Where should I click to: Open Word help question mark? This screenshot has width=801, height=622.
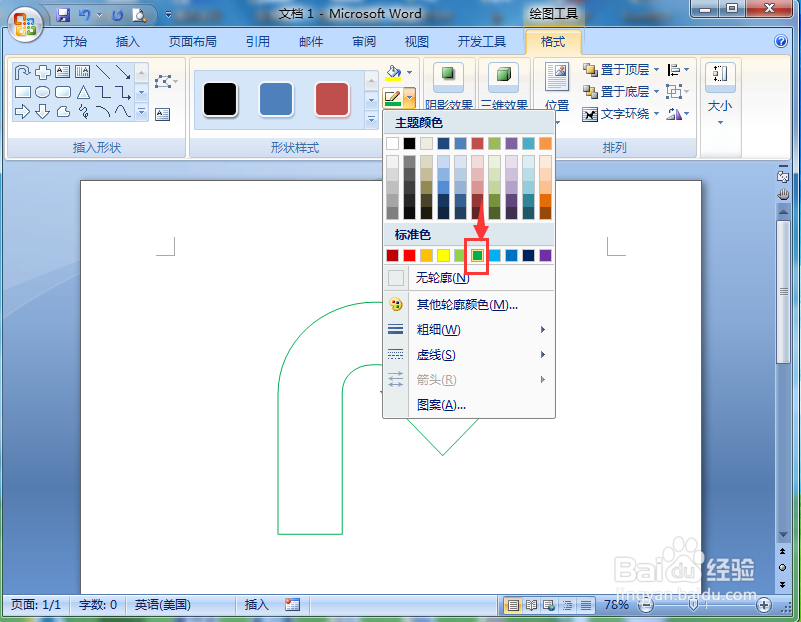pyautogui.click(x=781, y=41)
